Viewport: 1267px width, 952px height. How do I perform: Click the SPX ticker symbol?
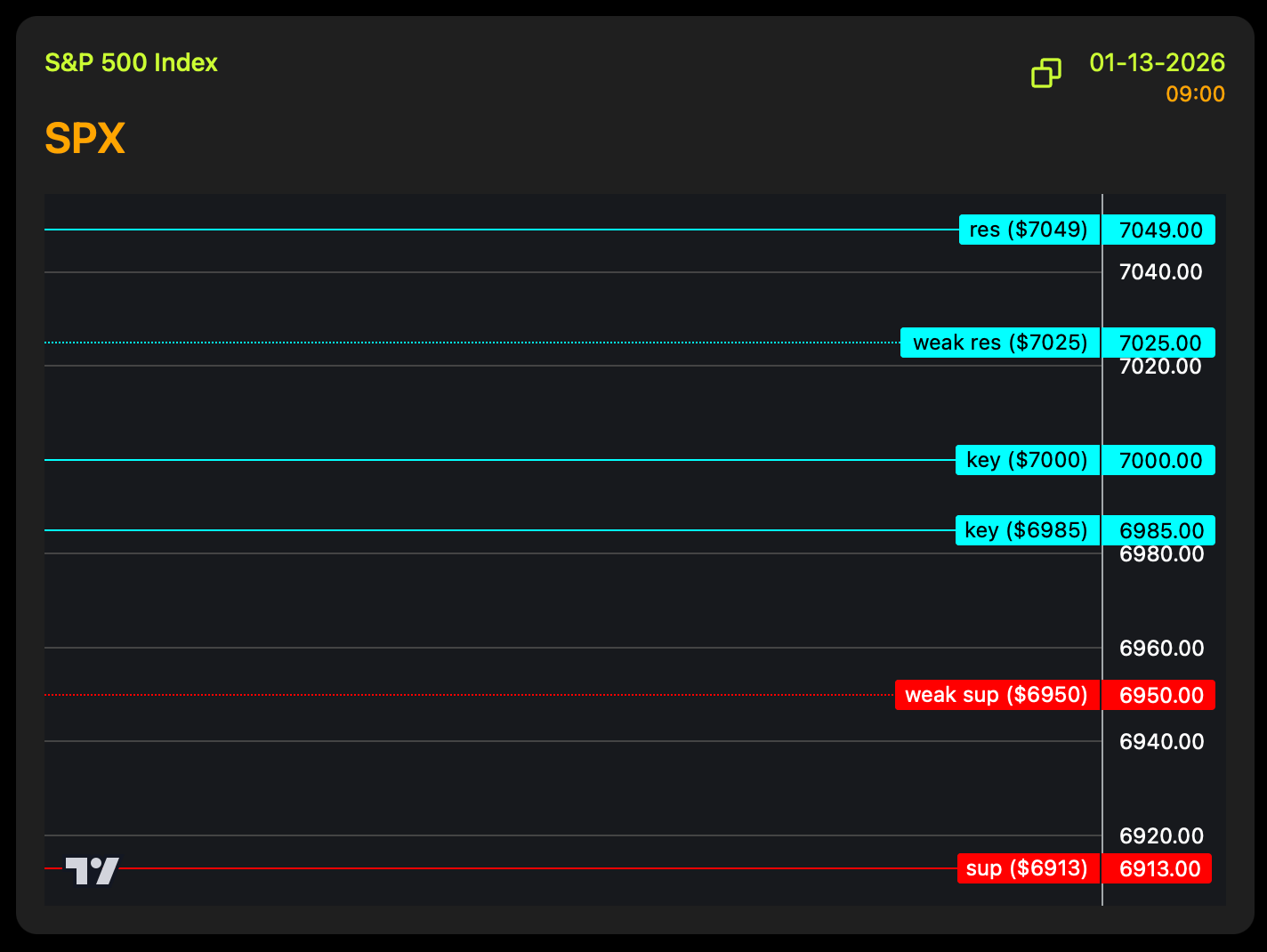click(x=85, y=139)
